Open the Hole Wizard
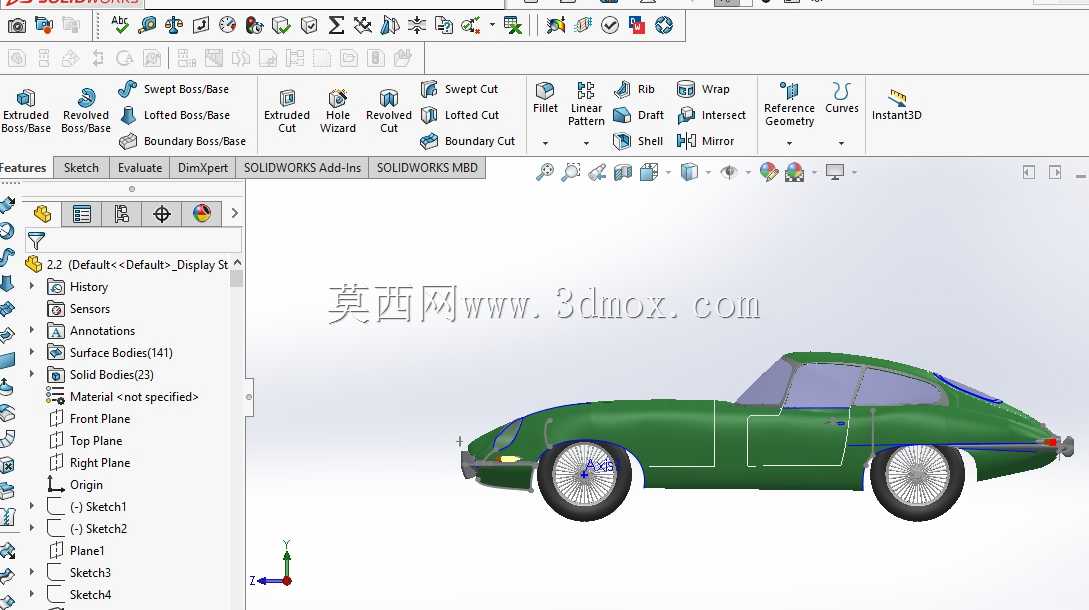 click(338, 110)
